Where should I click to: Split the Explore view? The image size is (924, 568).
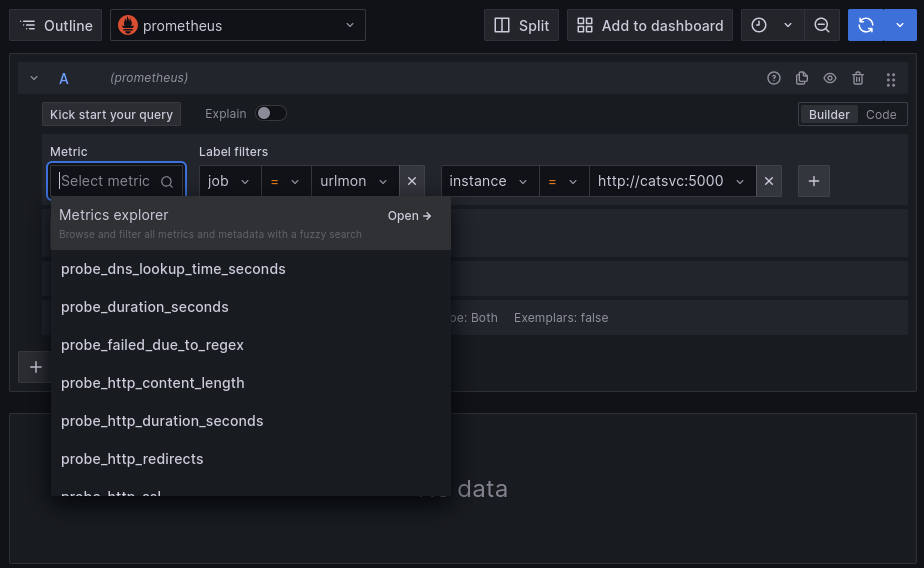521,25
